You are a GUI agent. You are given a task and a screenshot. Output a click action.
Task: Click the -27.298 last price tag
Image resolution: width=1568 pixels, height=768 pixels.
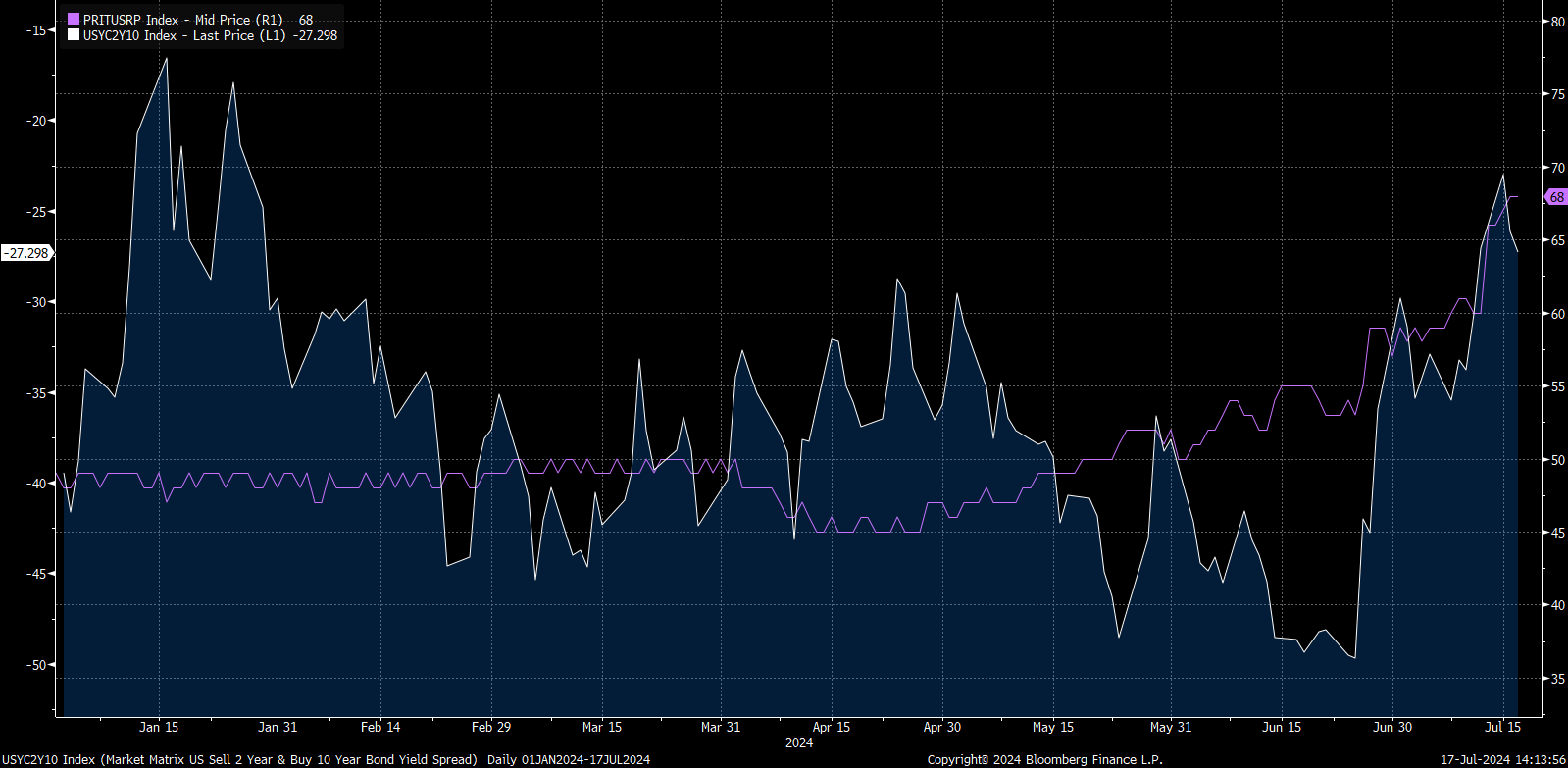tap(26, 253)
